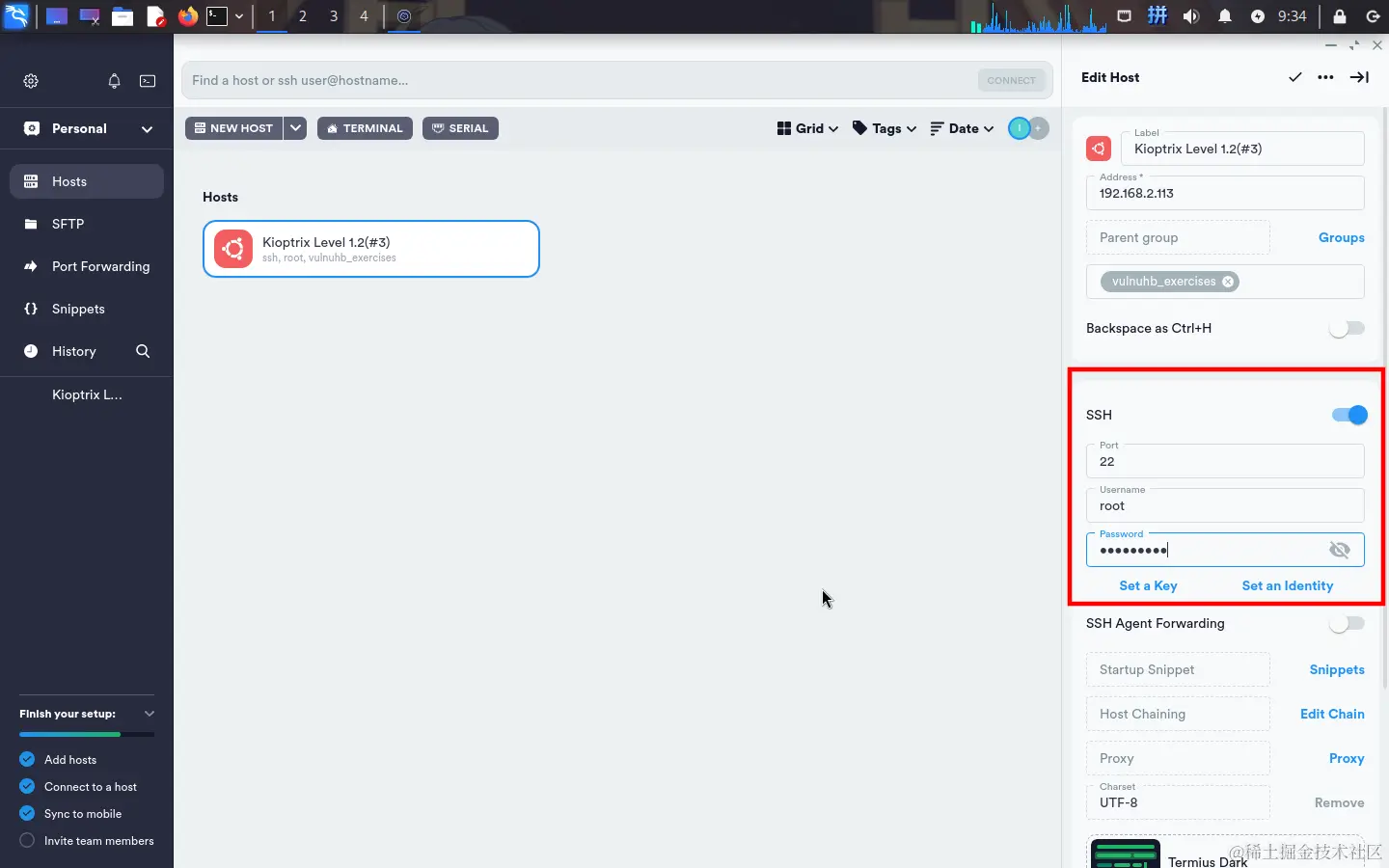Change the host OS icon beside Label
1389x868 pixels.
pos(1099,149)
